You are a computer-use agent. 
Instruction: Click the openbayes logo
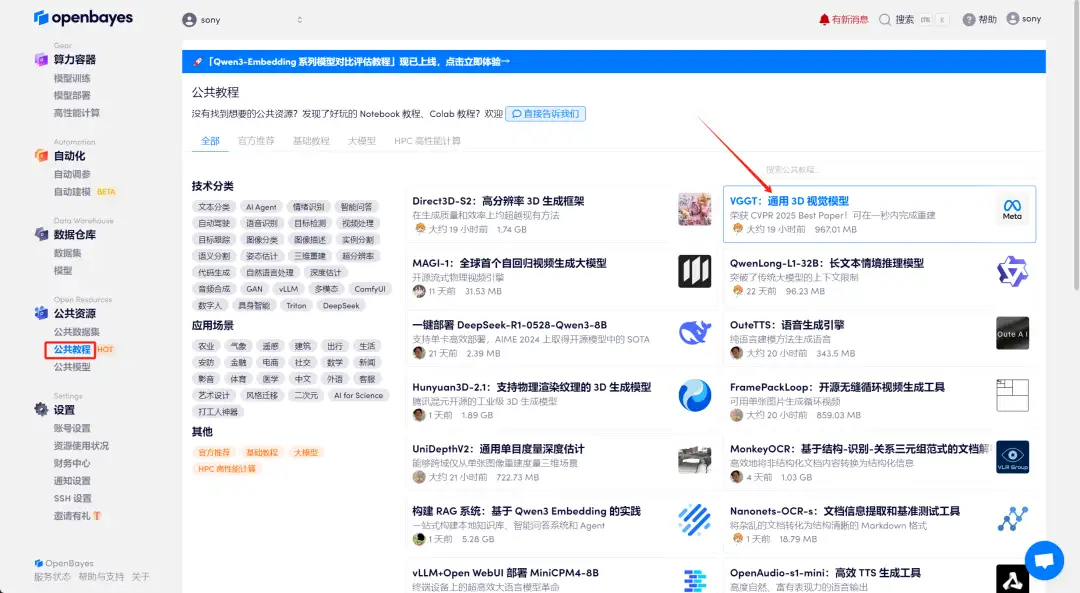(83, 18)
